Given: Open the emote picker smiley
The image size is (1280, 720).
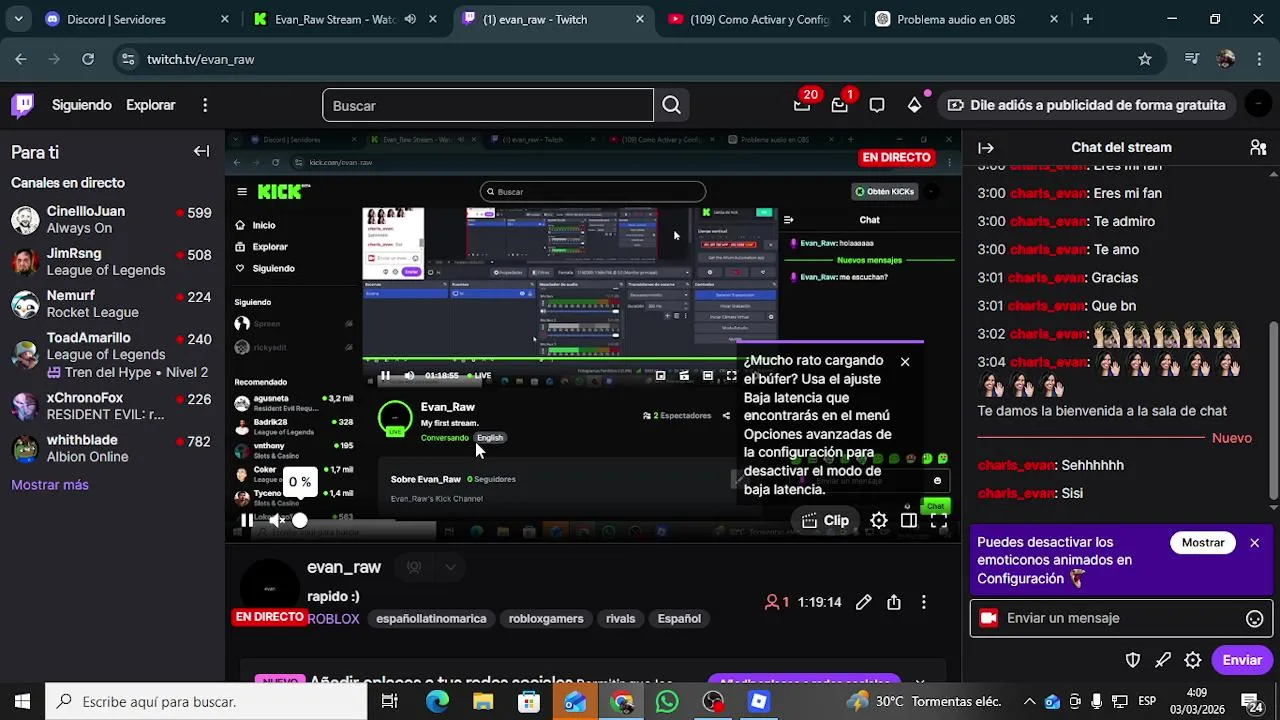Looking at the screenshot, I should click(x=1255, y=619).
